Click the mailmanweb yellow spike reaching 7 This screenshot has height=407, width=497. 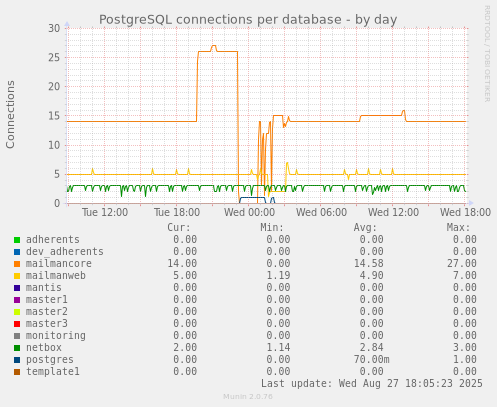point(287,163)
